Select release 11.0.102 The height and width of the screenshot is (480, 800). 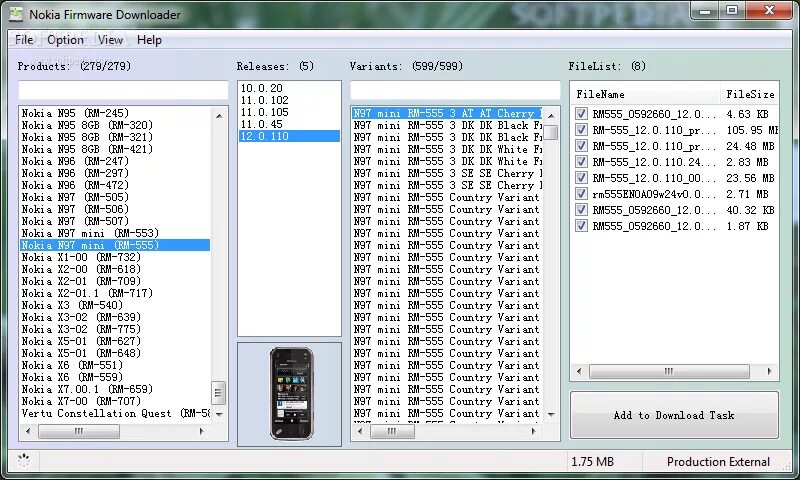(x=289, y=100)
